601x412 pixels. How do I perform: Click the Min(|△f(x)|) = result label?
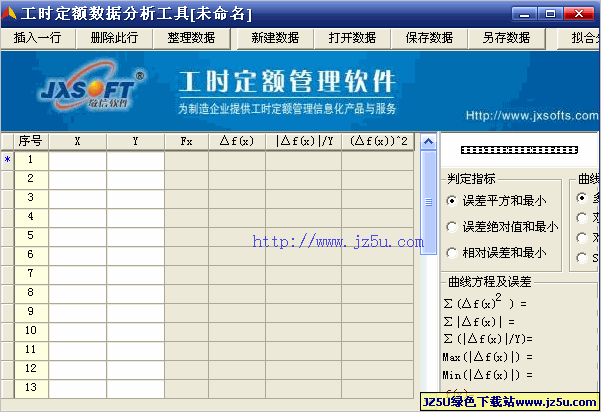[488, 374]
